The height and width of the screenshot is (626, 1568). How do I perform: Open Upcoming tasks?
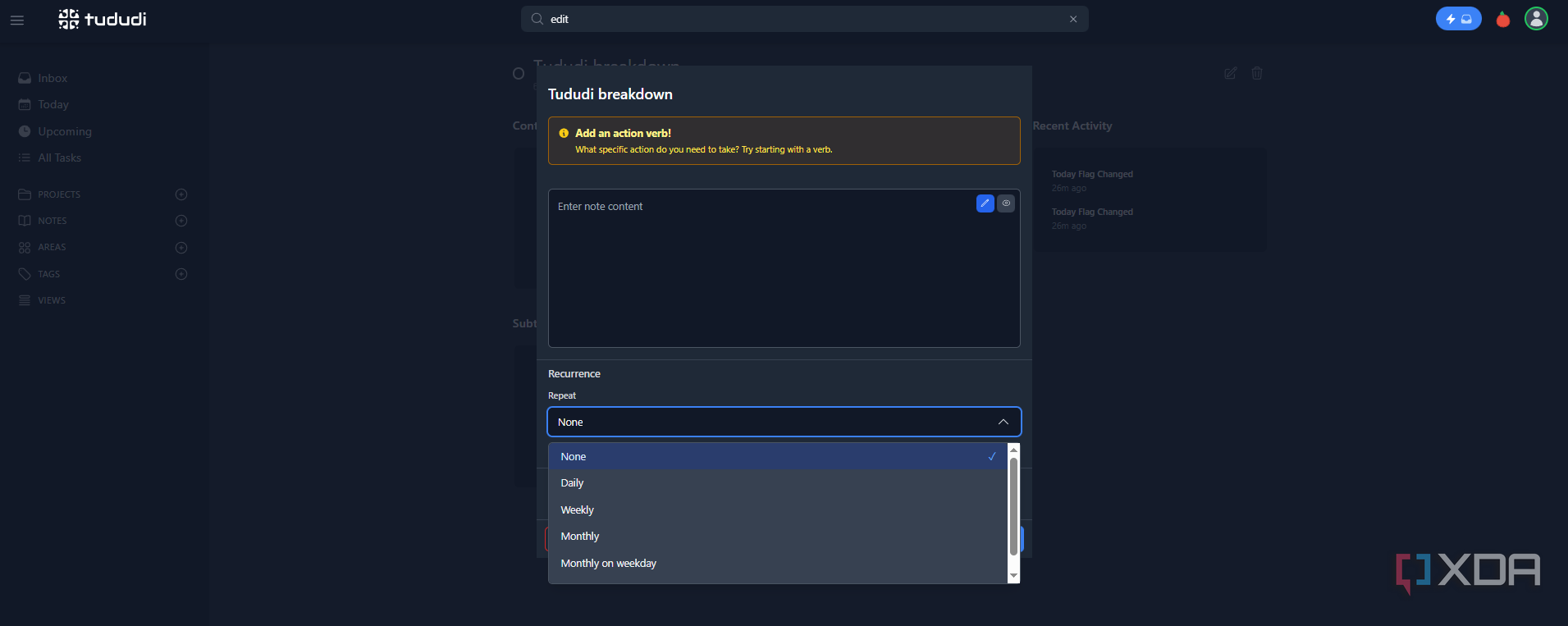point(55,131)
